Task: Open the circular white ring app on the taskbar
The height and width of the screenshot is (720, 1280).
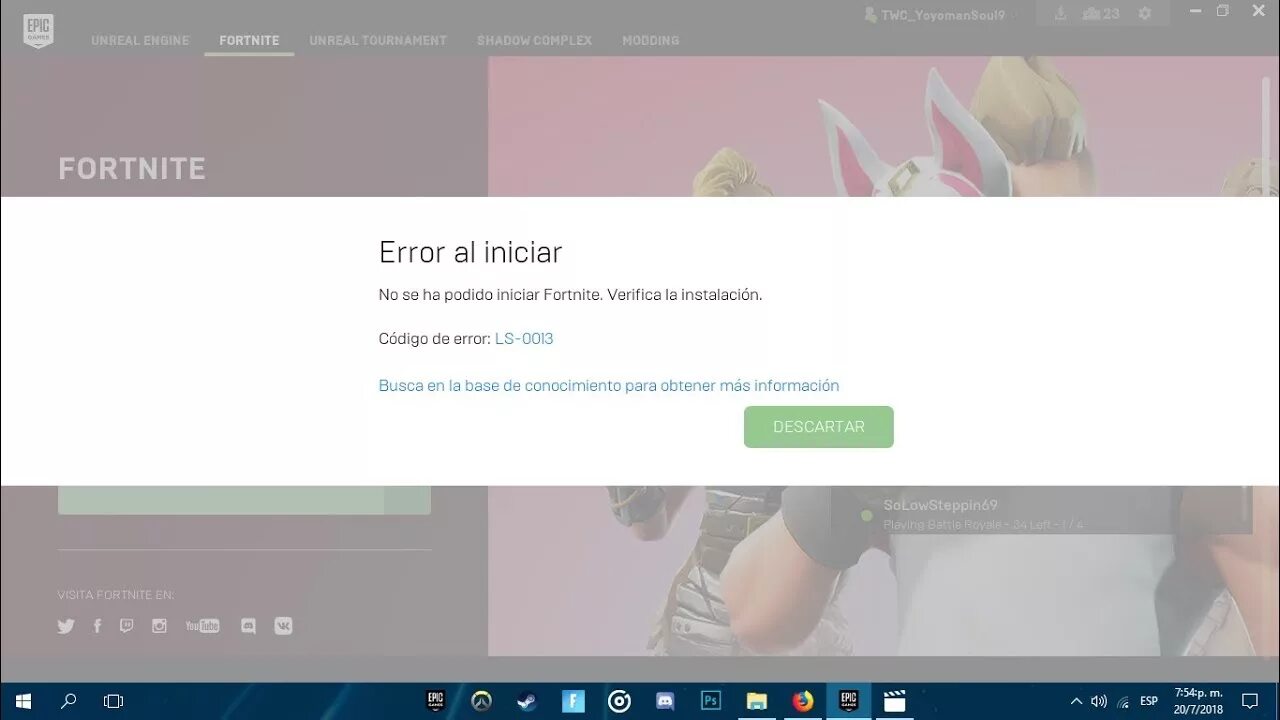Action: 619,701
